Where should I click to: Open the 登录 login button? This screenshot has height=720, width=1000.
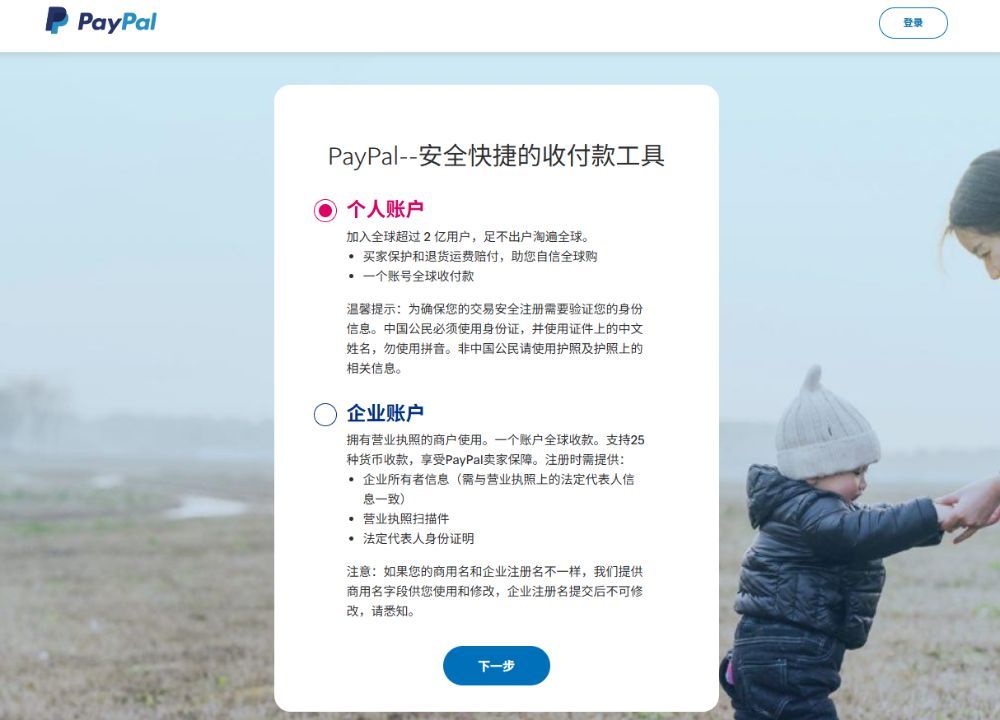tap(913, 23)
